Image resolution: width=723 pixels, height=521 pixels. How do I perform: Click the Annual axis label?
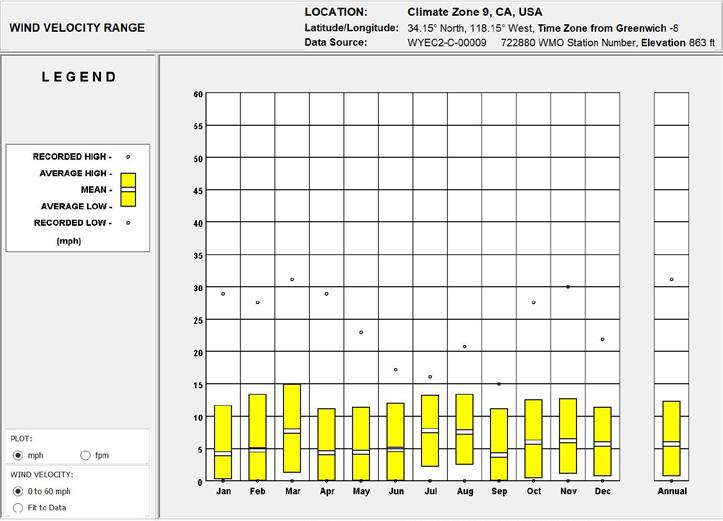coord(672,491)
